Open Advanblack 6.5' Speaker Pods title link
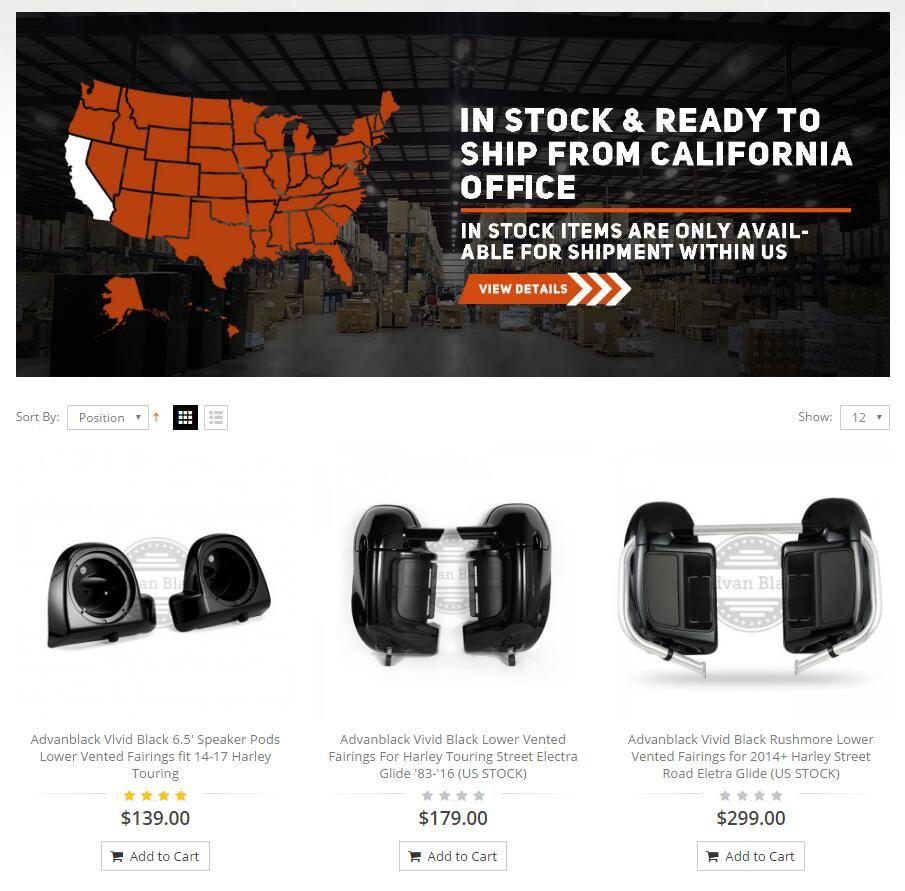 [155, 756]
